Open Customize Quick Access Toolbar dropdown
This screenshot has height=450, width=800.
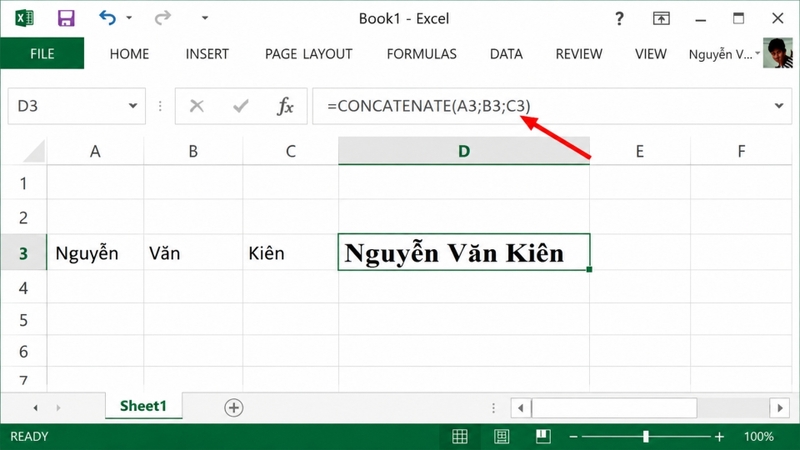coord(205,18)
